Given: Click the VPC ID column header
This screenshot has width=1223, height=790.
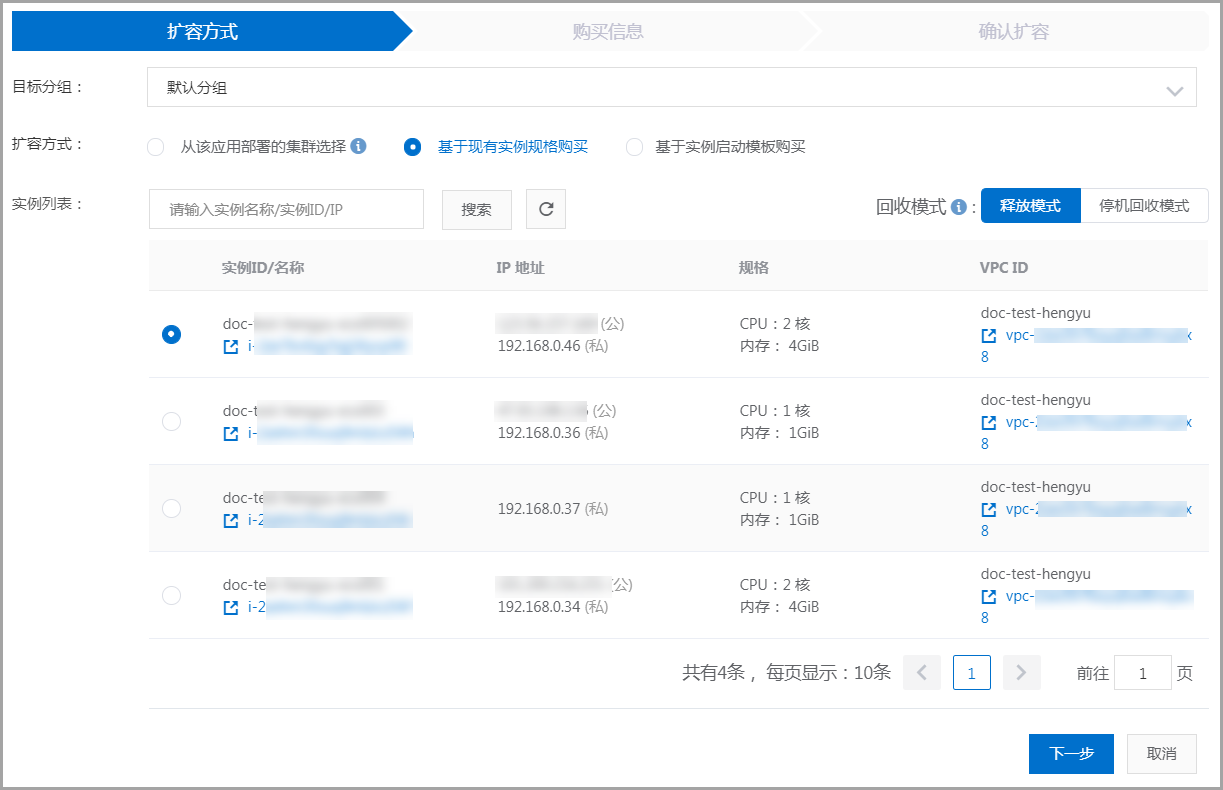Looking at the screenshot, I should coord(1004,268).
